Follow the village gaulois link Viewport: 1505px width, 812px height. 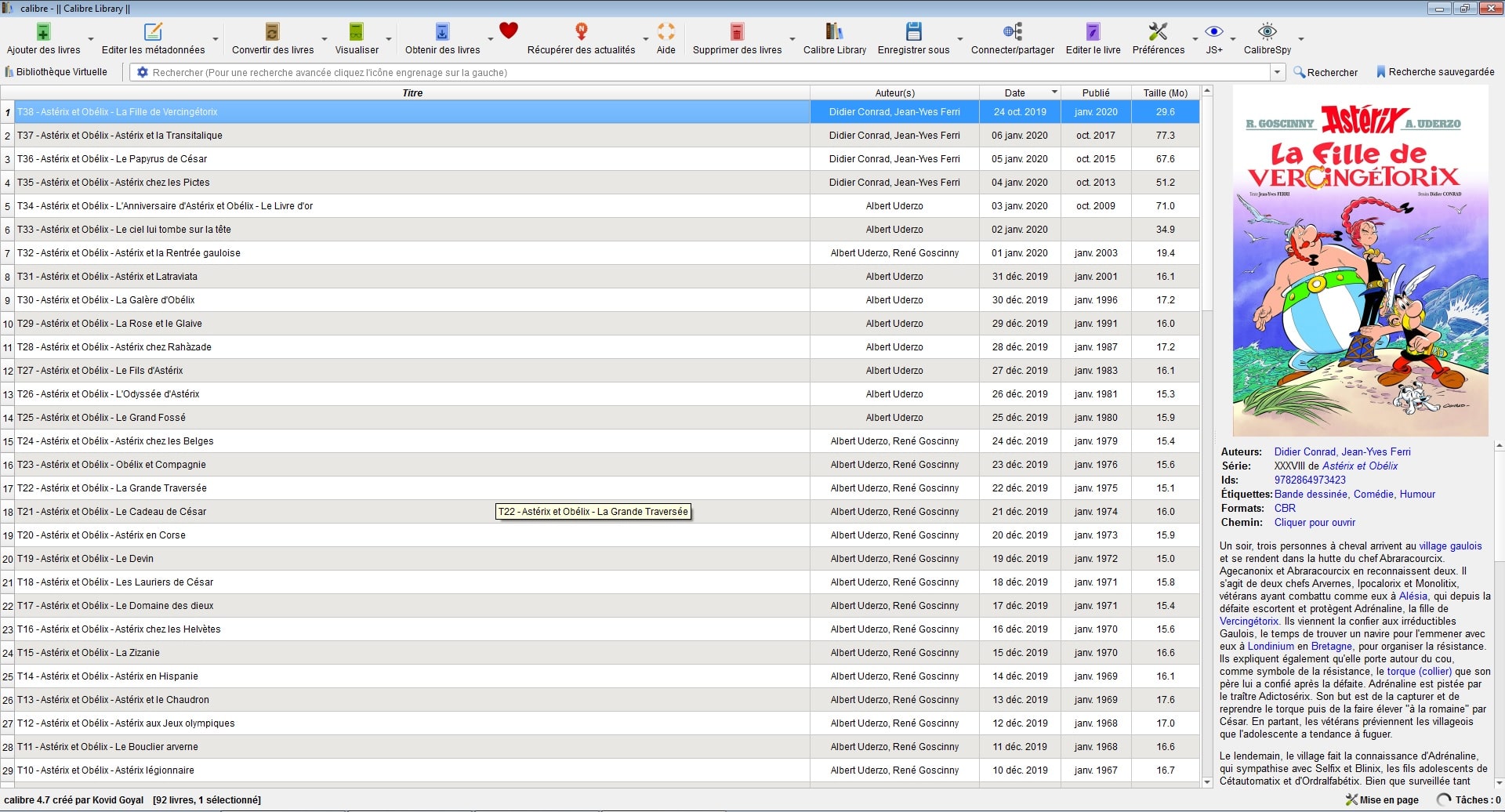click(1450, 546)
